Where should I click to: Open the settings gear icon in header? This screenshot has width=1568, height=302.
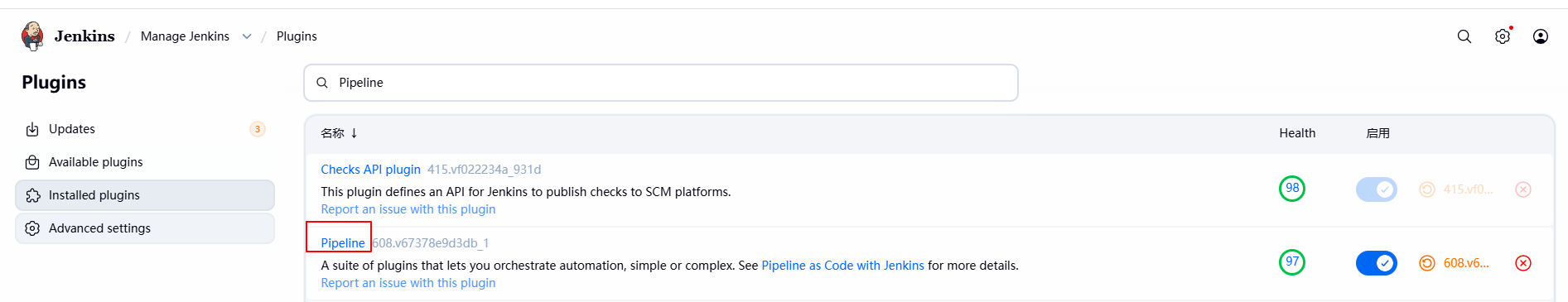click(1503, 36)
